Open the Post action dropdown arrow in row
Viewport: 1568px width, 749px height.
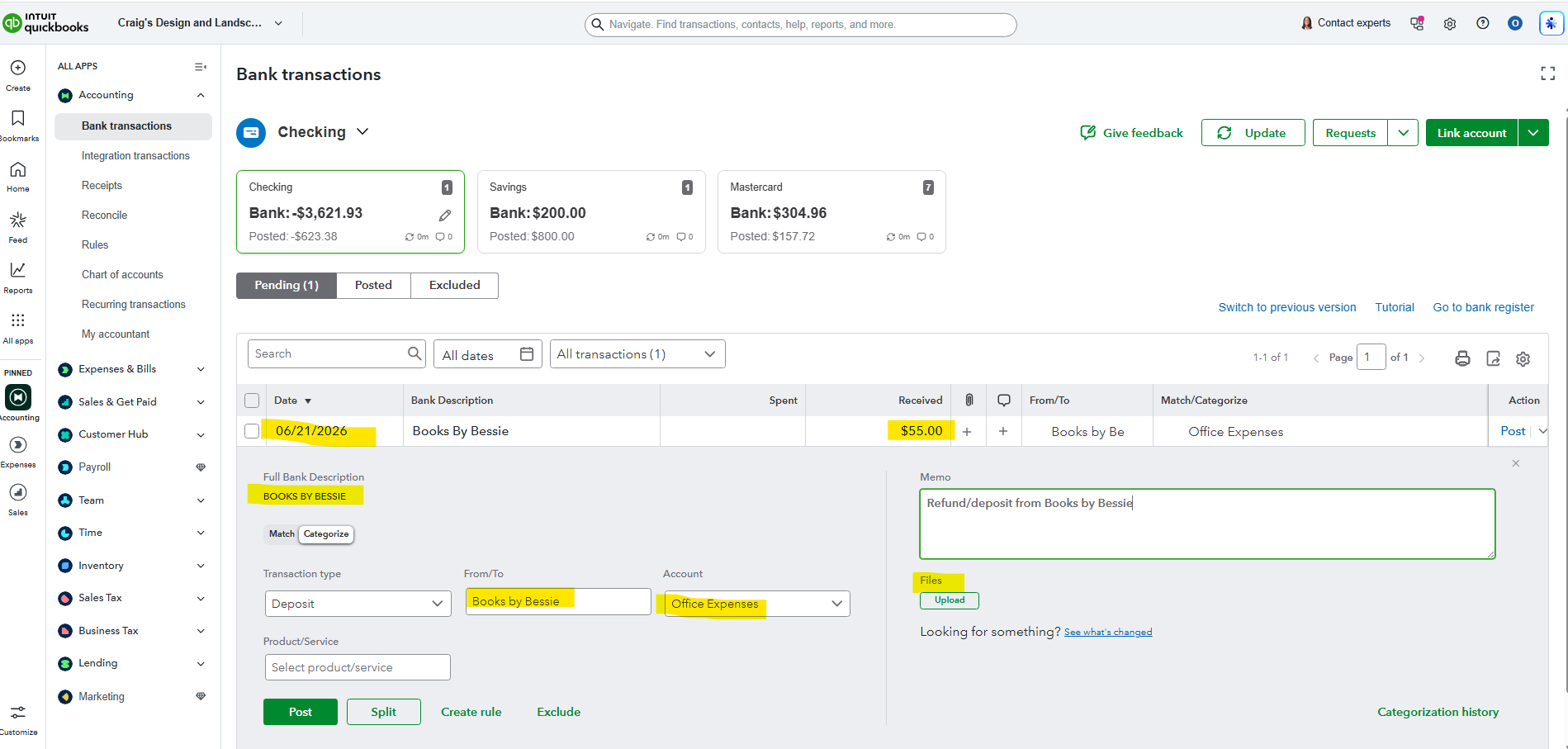[1542, 431]
